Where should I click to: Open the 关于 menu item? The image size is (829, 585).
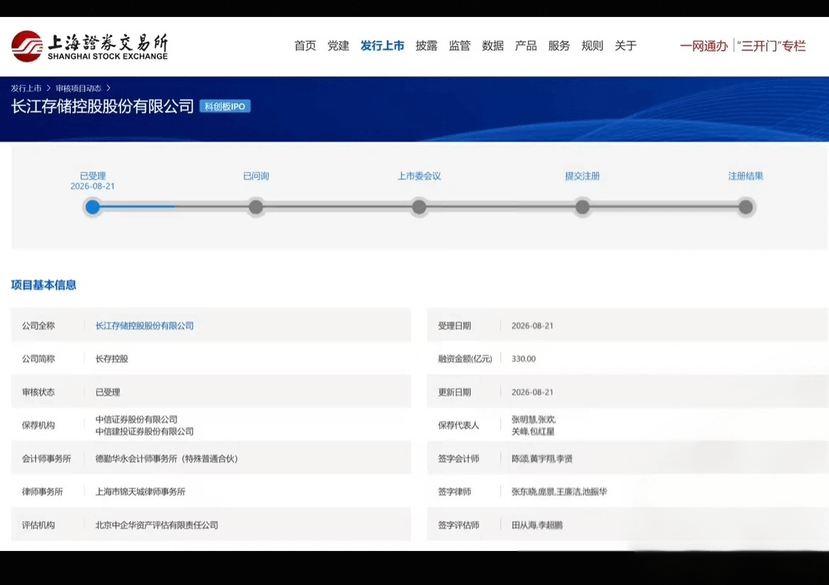pyautogui.click(x=625, y=46)
